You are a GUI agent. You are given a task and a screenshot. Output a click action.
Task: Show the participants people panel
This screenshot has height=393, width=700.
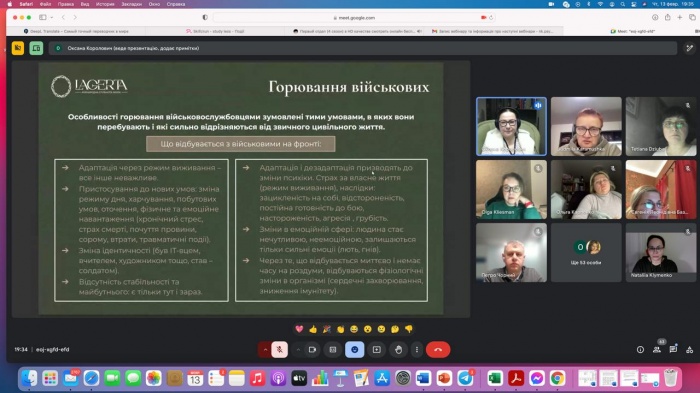(x=657, y=350)
